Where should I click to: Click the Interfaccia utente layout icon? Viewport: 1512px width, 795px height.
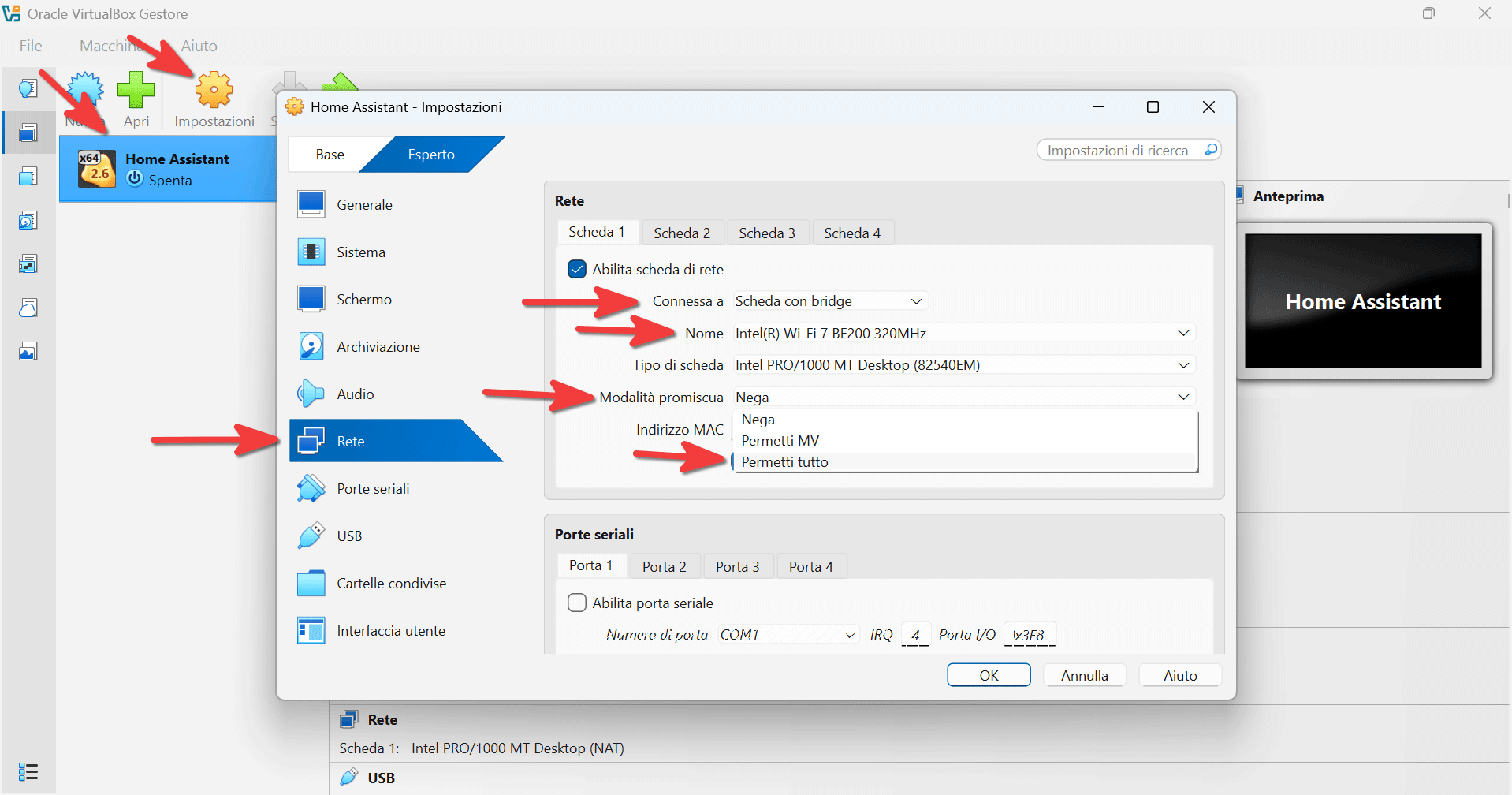(x=311, y=630)
